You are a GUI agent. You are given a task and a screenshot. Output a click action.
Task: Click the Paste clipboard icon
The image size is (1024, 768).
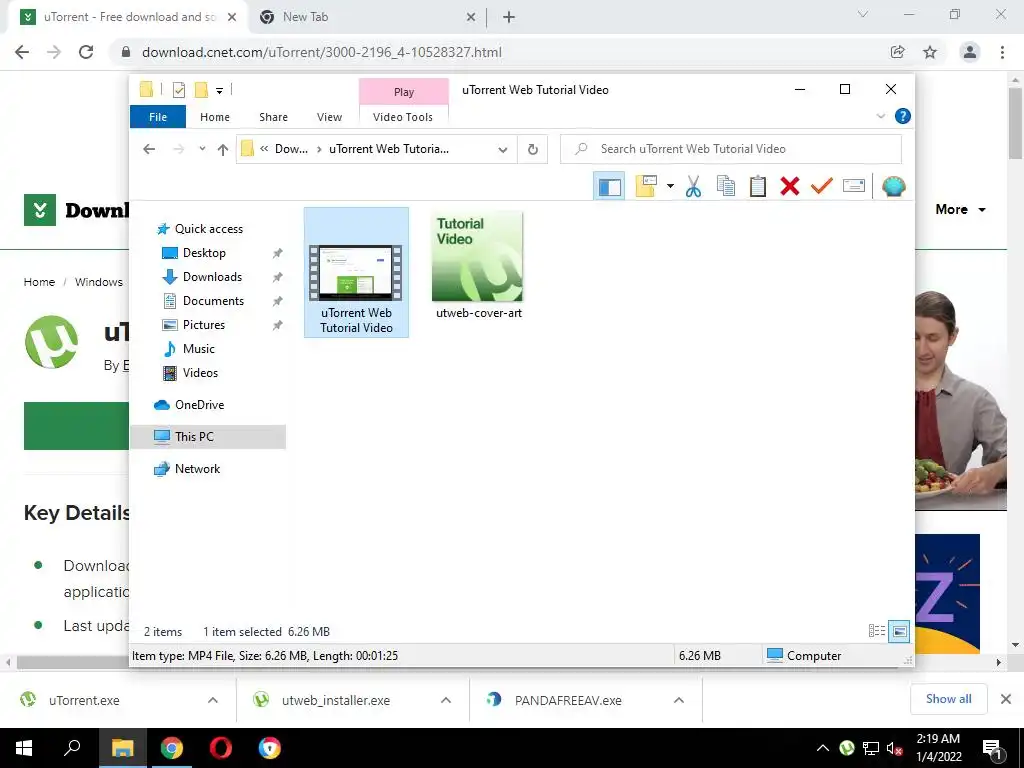click(758, 187)
